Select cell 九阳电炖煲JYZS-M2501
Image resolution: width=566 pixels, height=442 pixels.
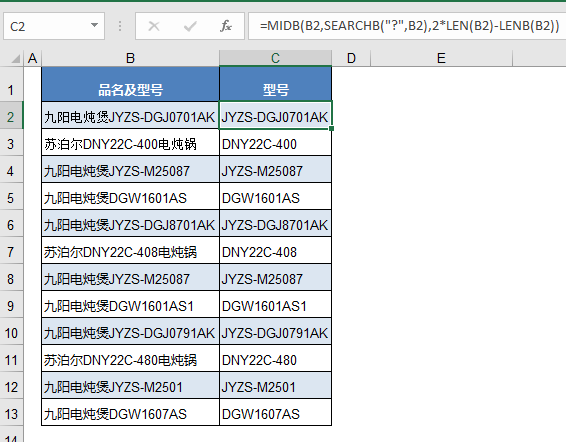(x=130, y=385)
